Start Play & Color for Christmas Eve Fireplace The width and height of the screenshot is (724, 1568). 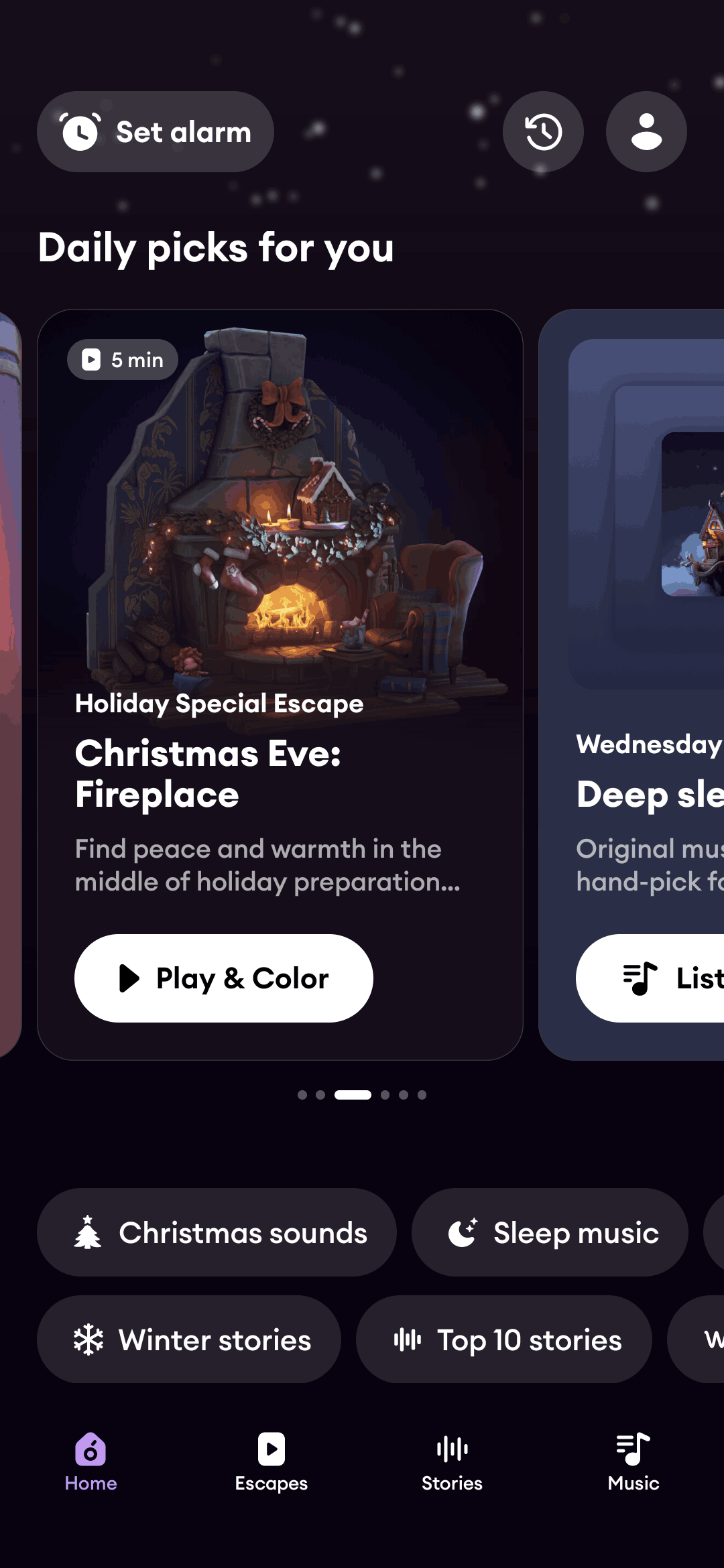224,978
